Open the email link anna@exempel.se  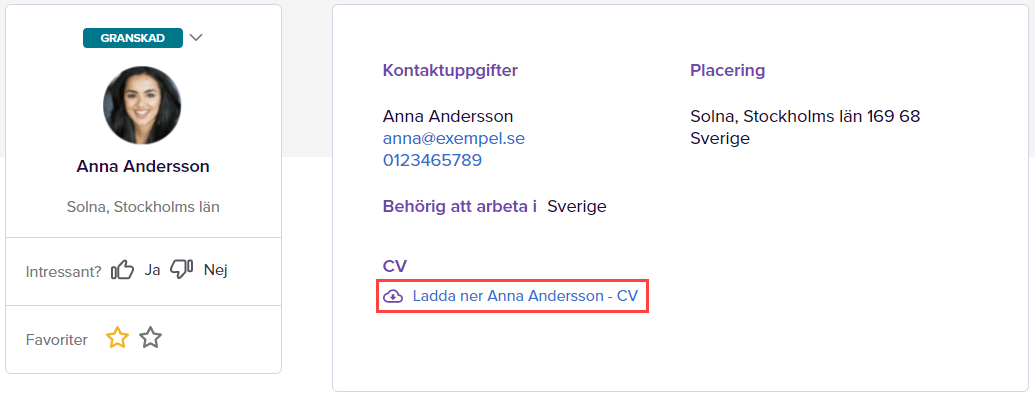[x=454, y=139]
